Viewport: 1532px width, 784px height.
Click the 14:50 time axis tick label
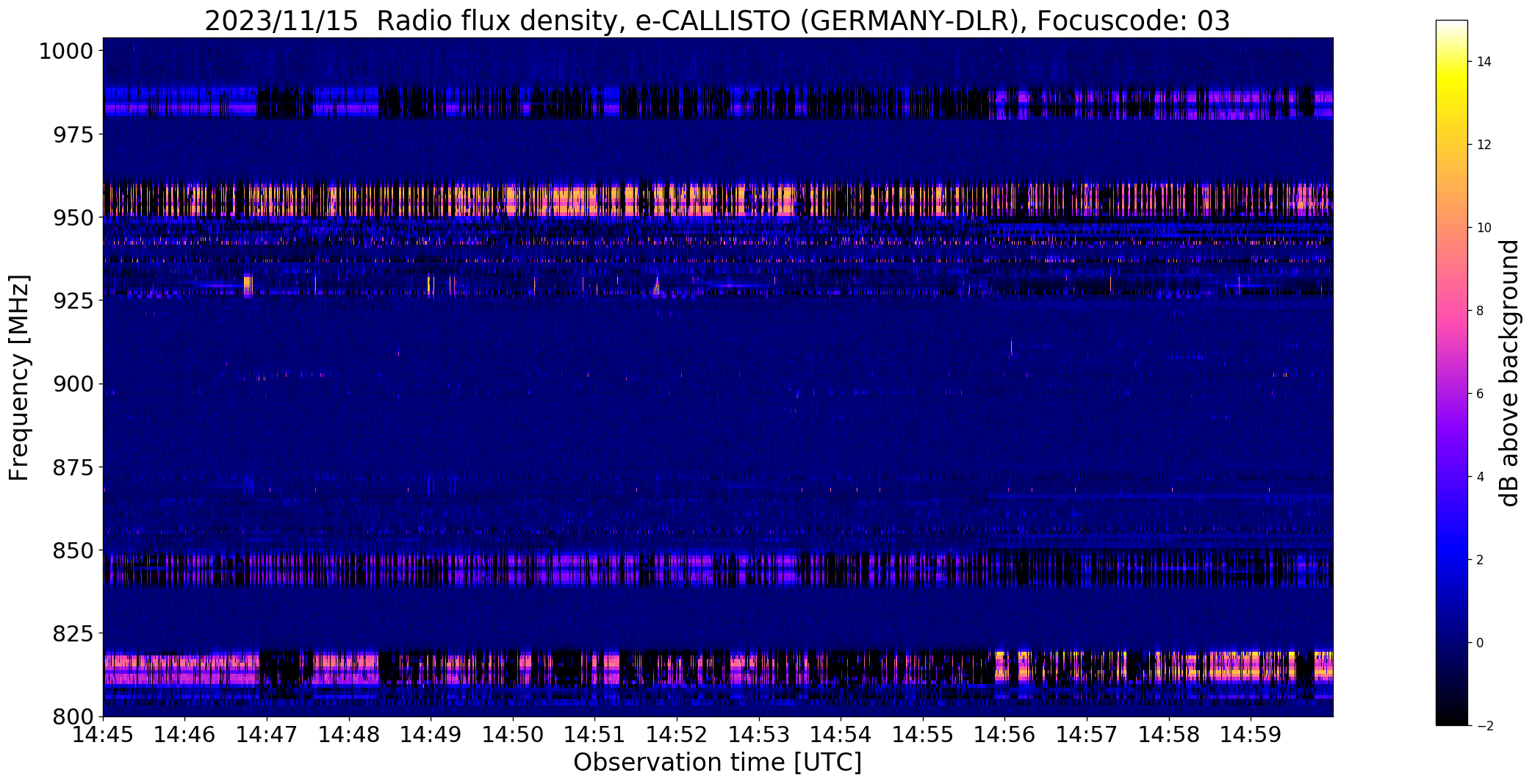click(x=512, y=734)
